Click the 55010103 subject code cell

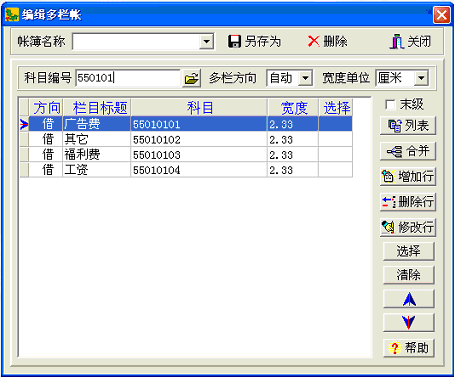click(x=199, y=155)
